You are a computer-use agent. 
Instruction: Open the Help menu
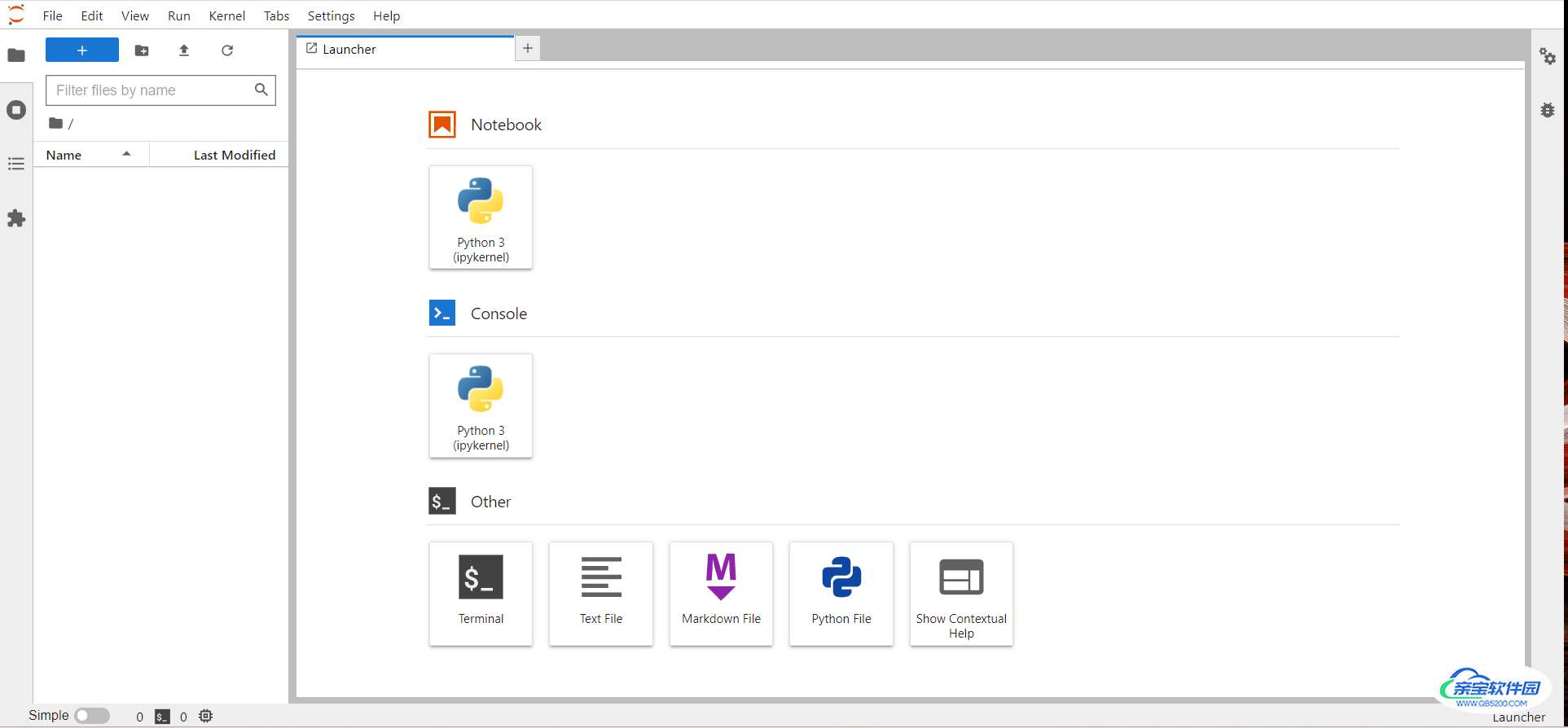coord(387,15)
